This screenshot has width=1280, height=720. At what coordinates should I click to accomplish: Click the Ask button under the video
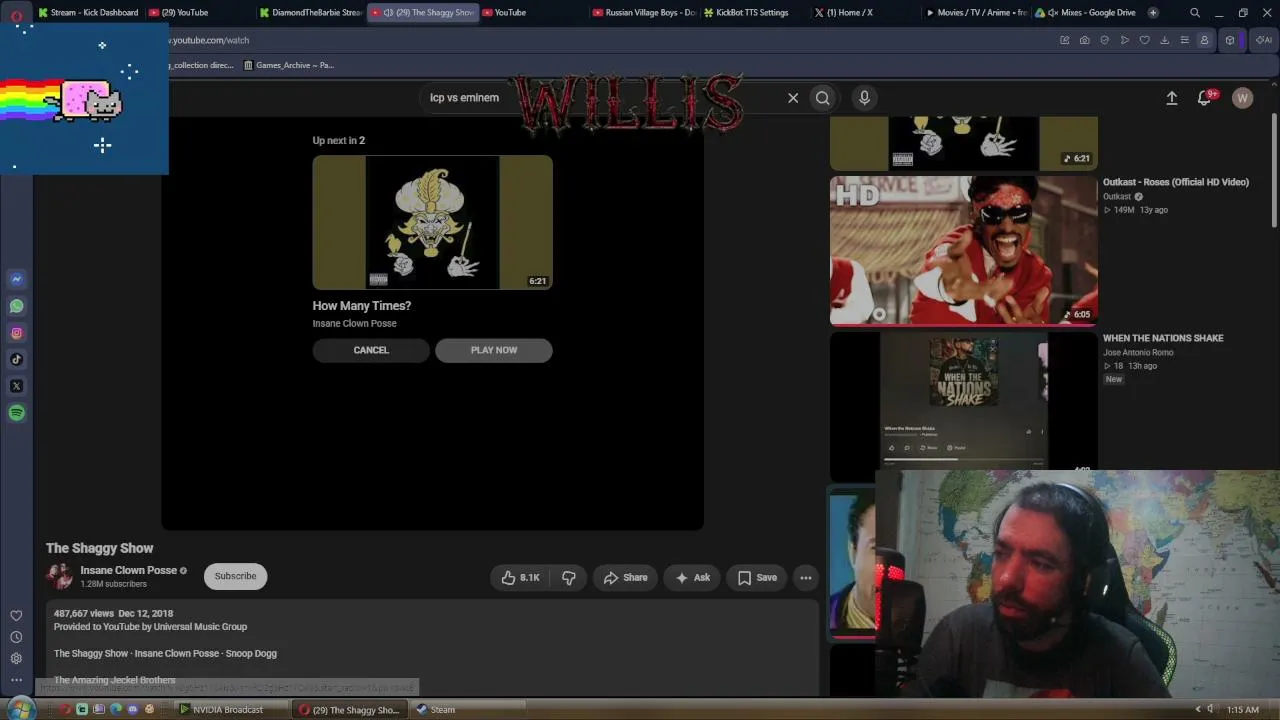point(692,577)
